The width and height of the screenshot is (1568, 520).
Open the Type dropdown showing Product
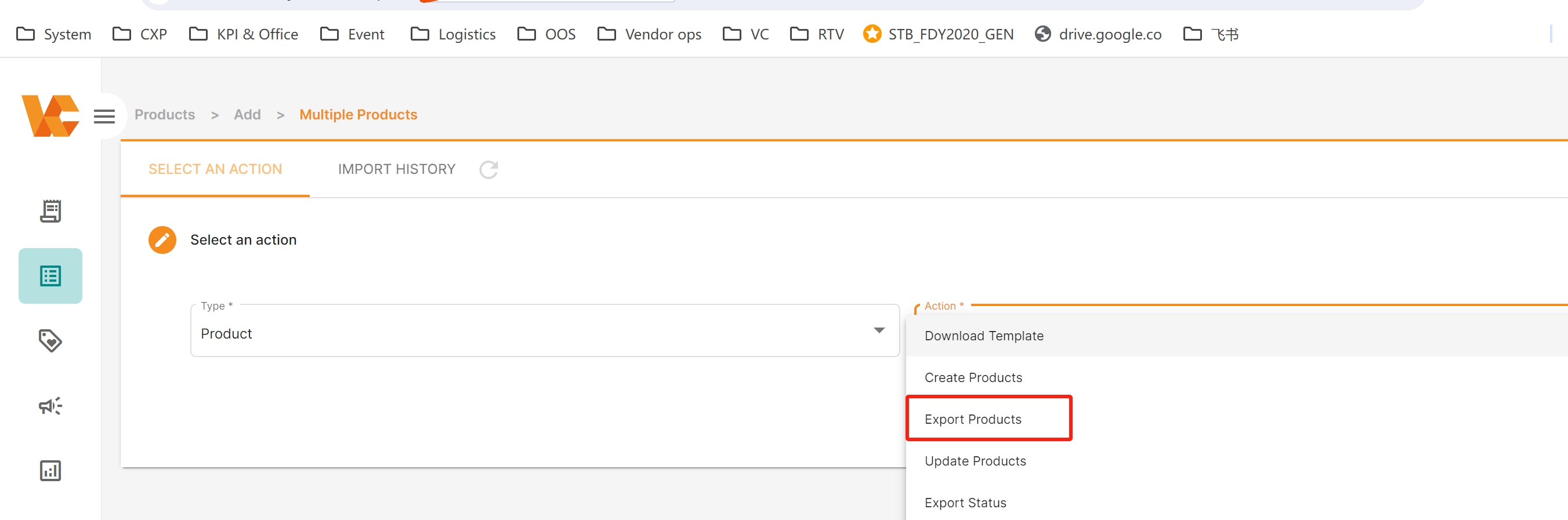pos(545,331)
